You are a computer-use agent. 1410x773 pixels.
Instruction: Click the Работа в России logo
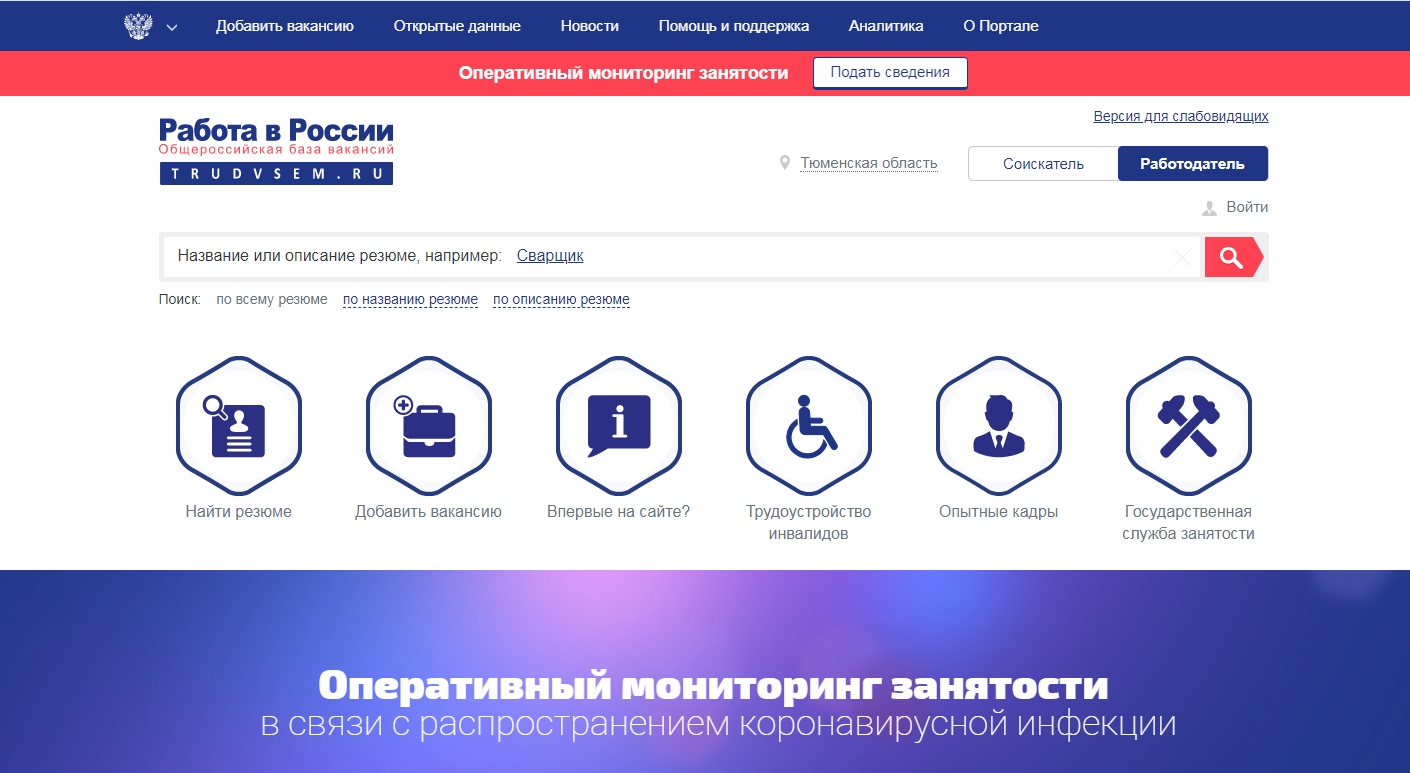pyautogui.click(x=276, y=151)
